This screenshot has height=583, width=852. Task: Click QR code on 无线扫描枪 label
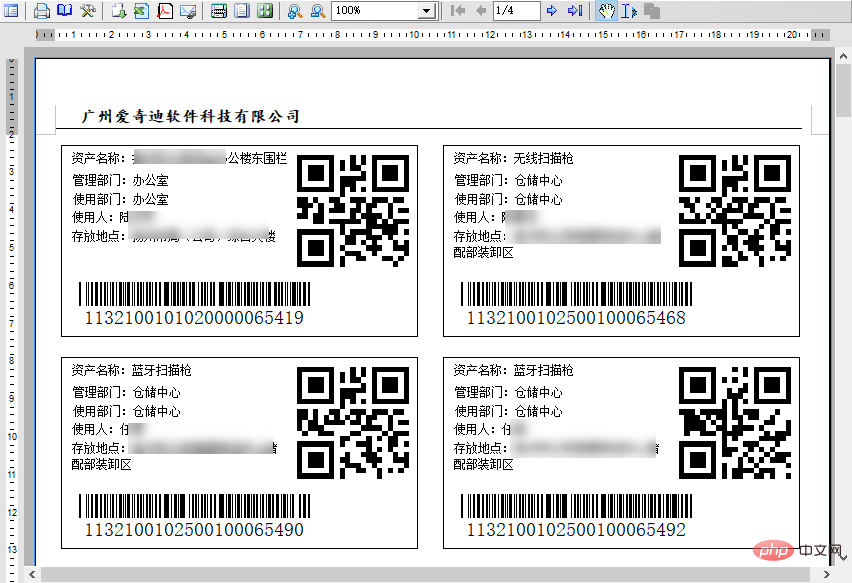(735, 211)
